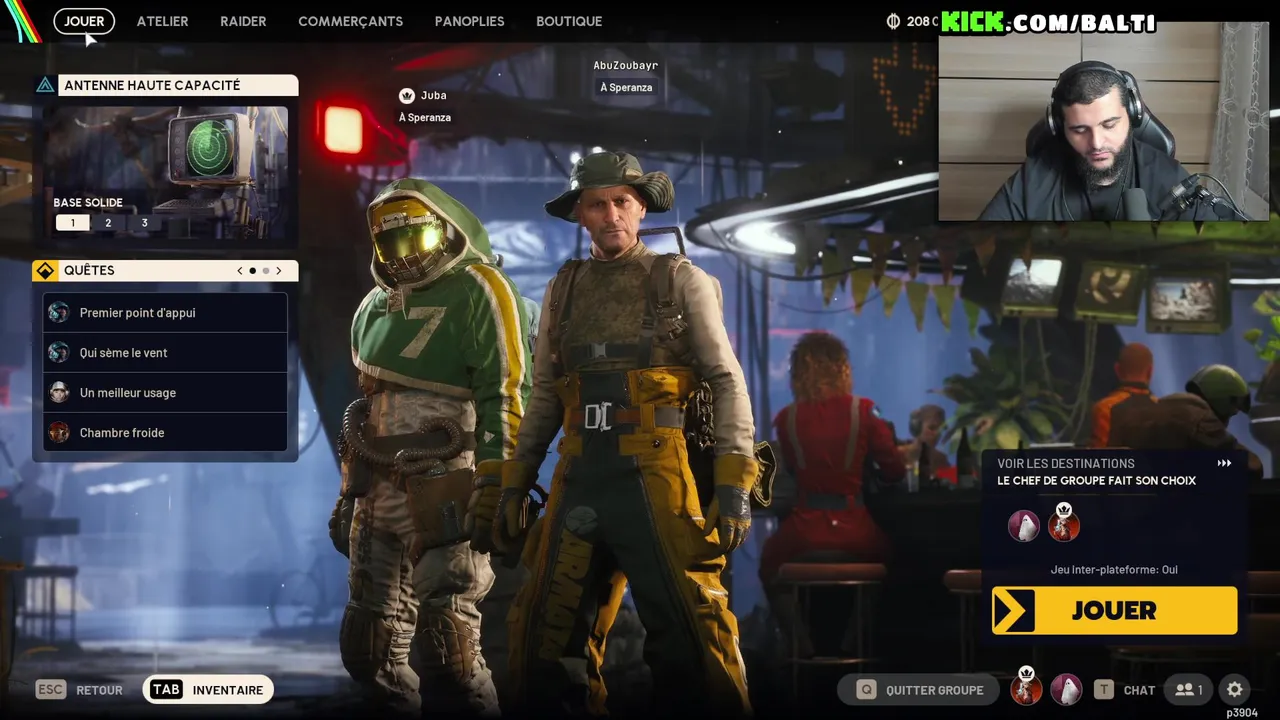Select the first quests page dot
This screenshot has height=720, width=1280.
tap(253, 271)
